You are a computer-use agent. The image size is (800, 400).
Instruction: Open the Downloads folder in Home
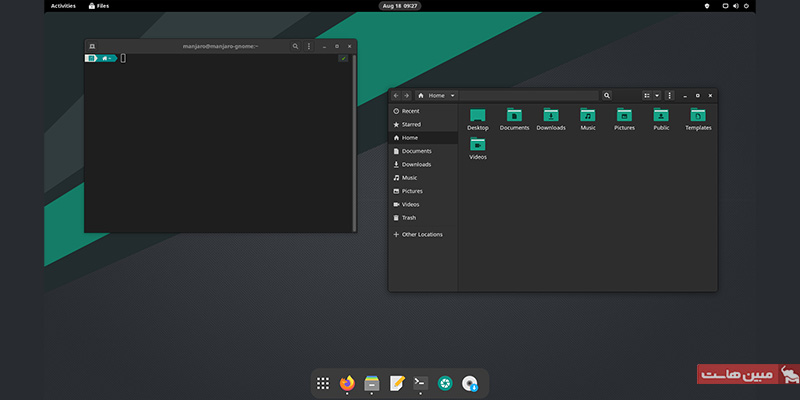(x=551, y=116)
